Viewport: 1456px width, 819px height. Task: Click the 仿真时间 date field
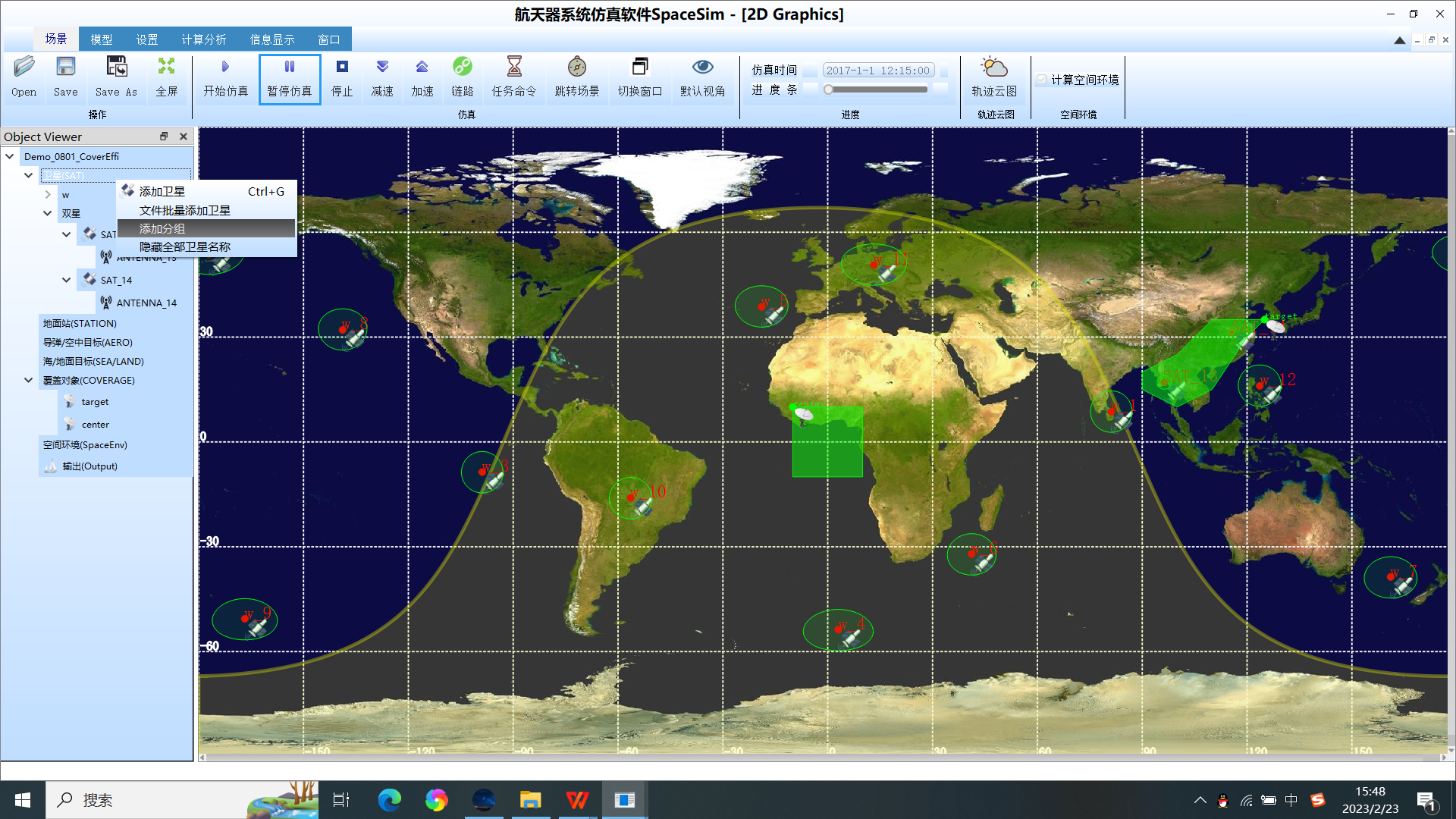tap(878, 71)
